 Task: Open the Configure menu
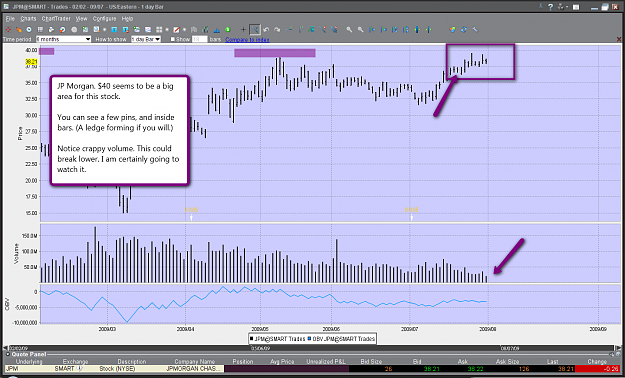[x=104, y=19]
